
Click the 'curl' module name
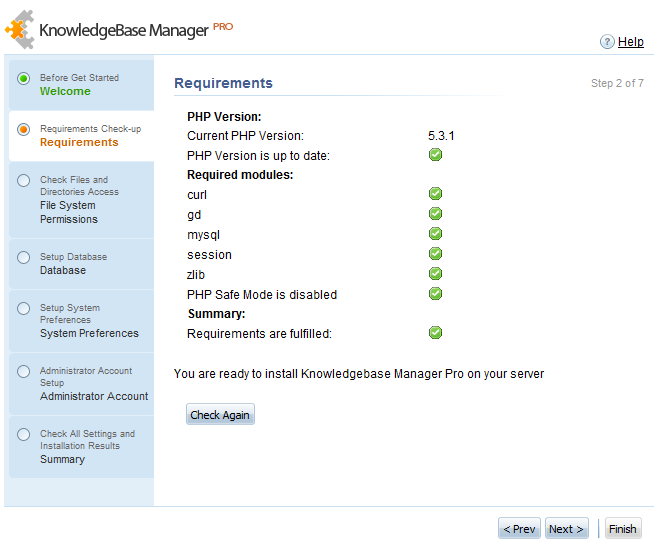click(197, 194)
